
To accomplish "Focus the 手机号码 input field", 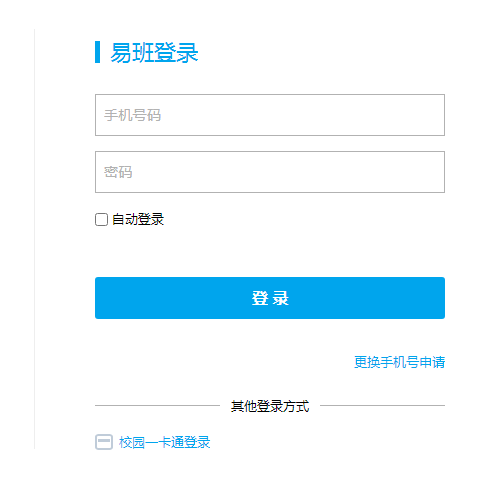I will [270, 115].
